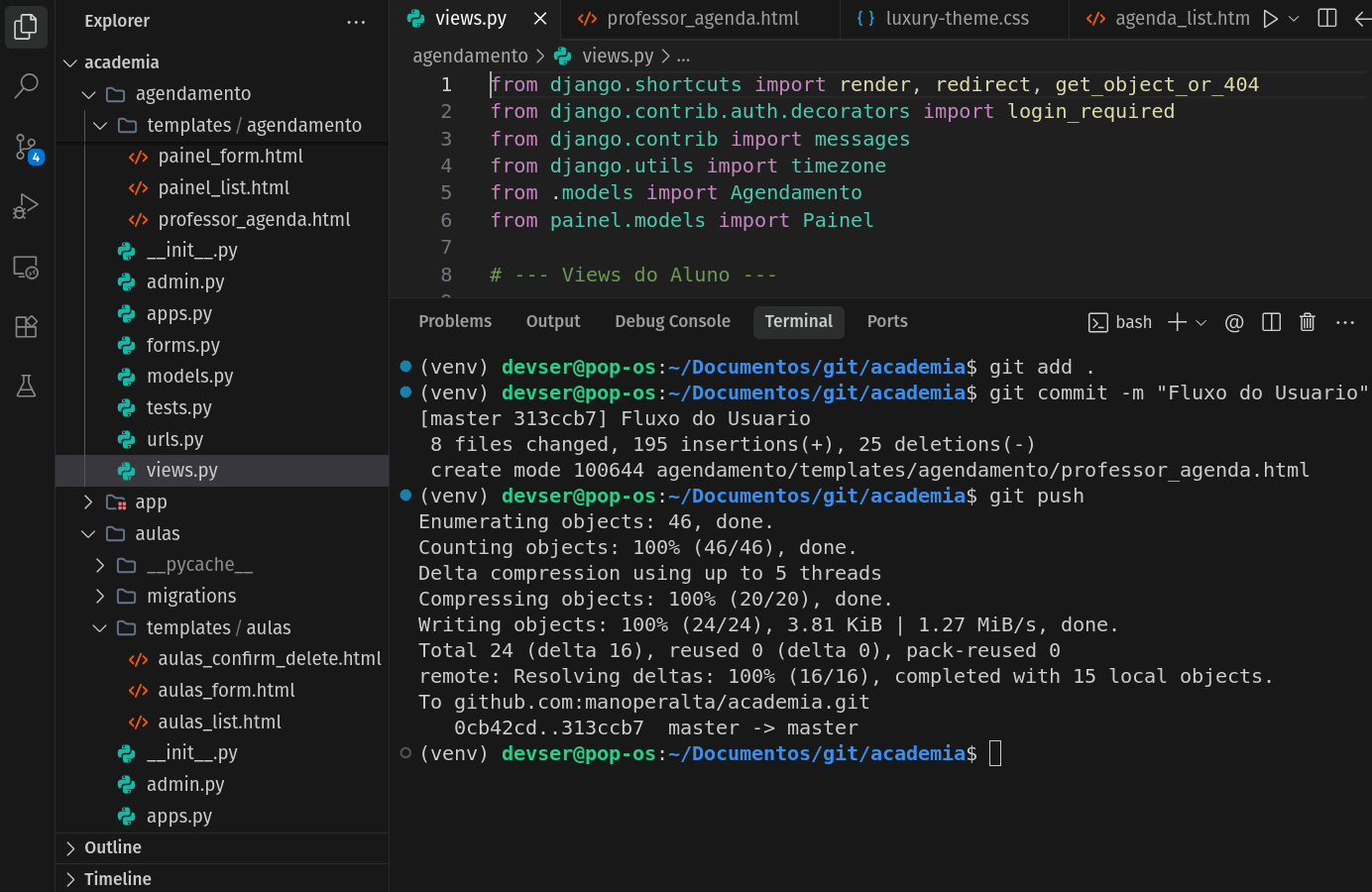
Task: Open models.py in agendamento folder
Action: (x=189, y=377)
